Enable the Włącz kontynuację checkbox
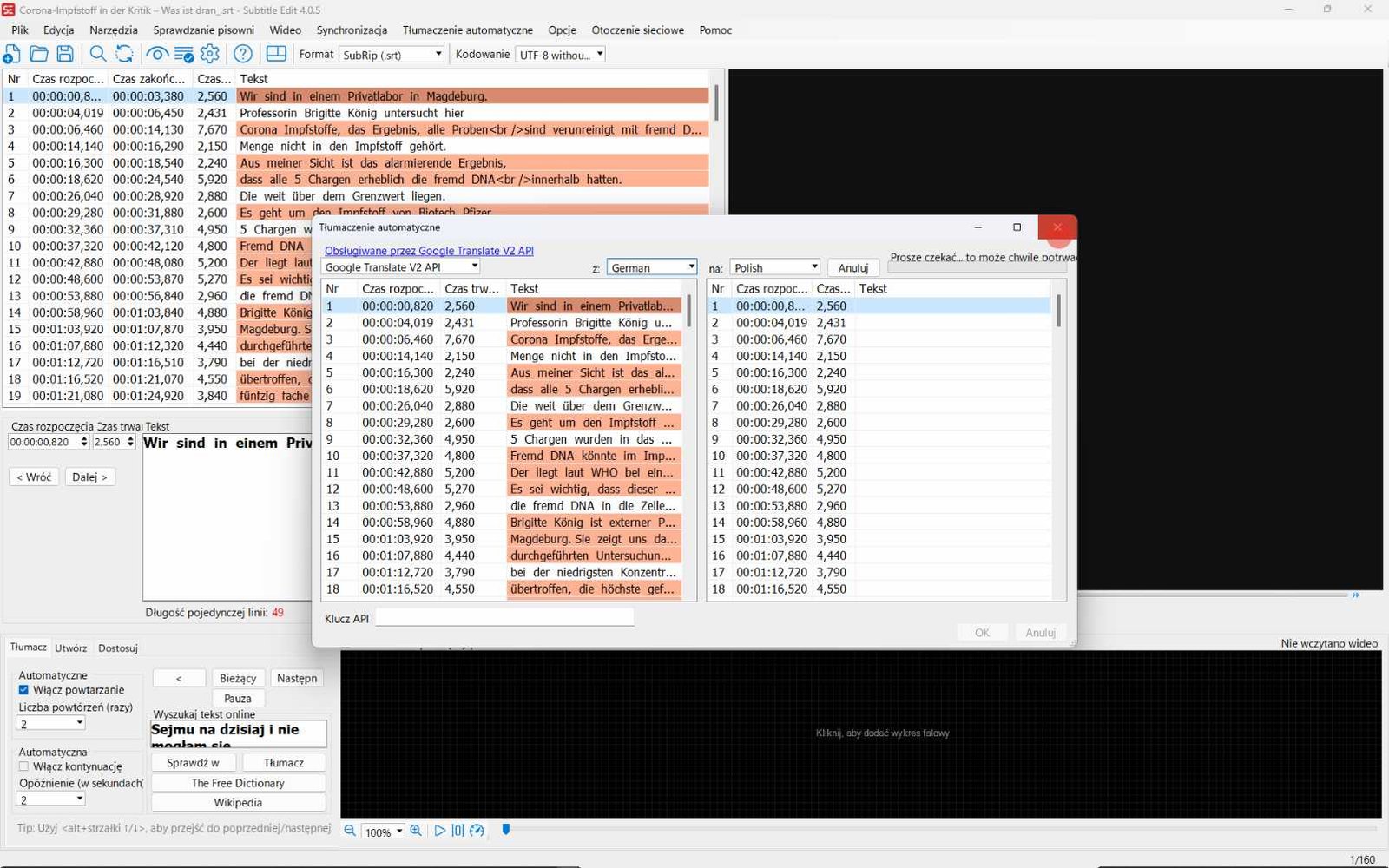This screenshot has width=1389, height=868. coord(23,766)
